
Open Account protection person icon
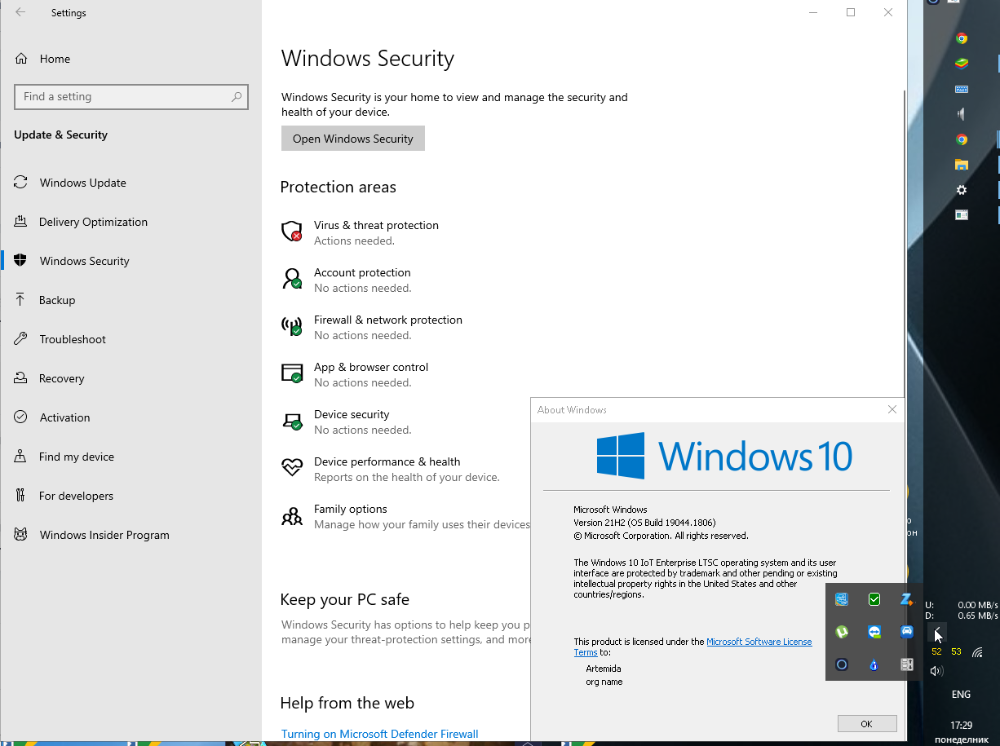[x=291, y=279]
